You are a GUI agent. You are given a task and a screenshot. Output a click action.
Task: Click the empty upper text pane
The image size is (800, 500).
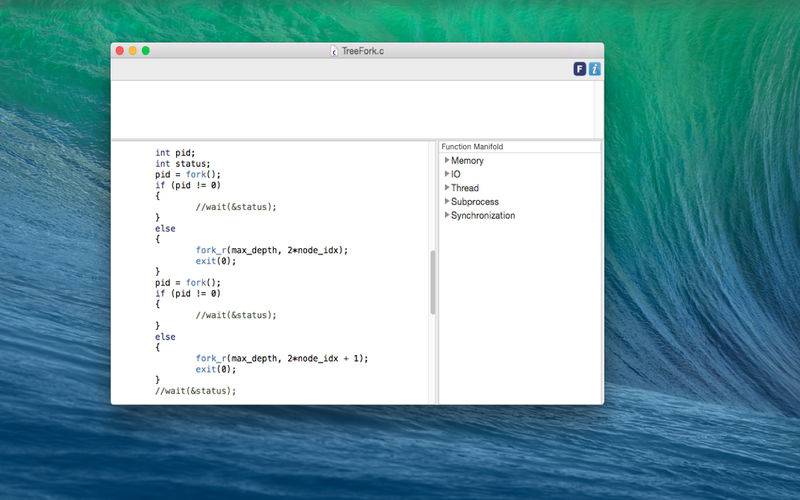(352, 109)
